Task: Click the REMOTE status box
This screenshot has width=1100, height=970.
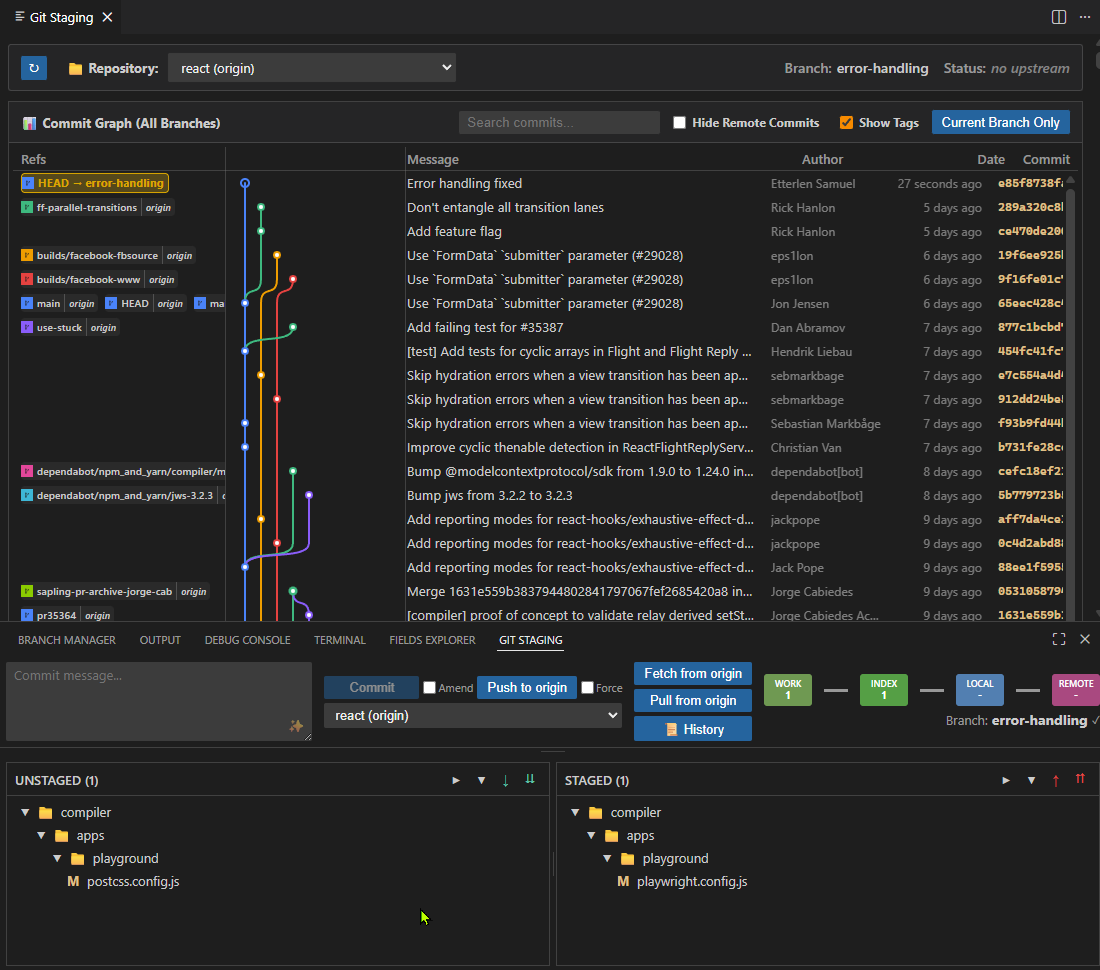Action: point(1075,689)
